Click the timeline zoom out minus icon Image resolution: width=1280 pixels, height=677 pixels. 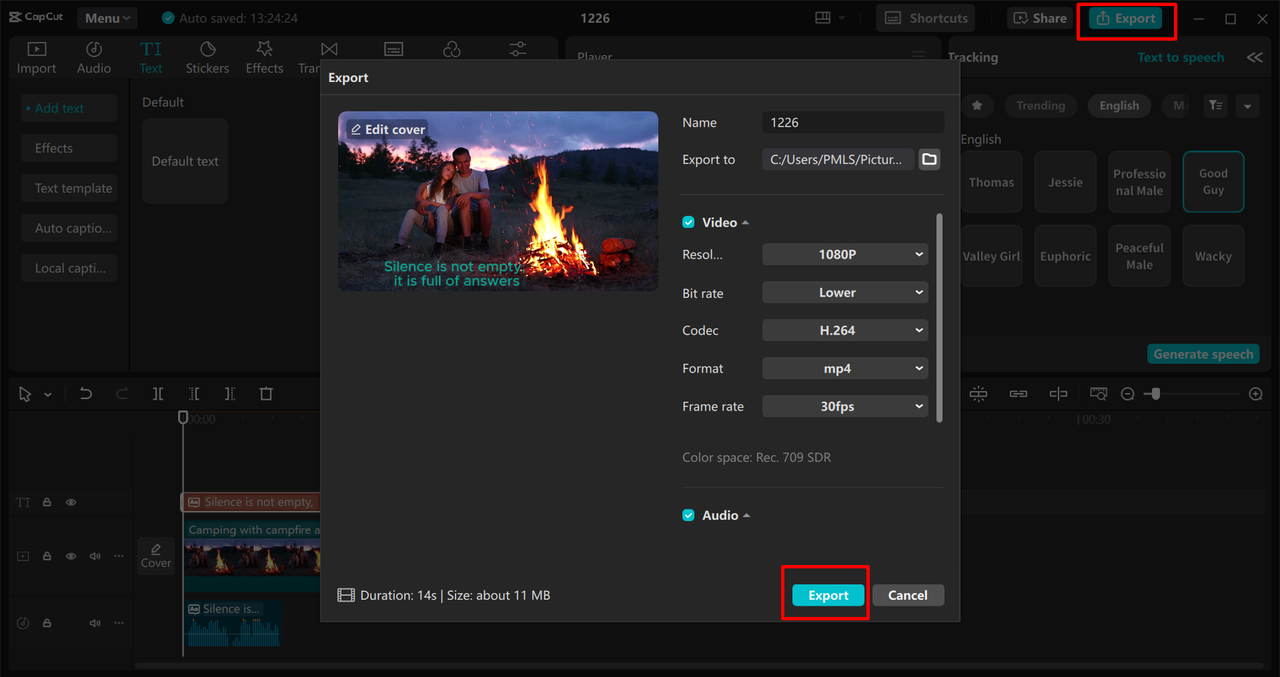1128,394
